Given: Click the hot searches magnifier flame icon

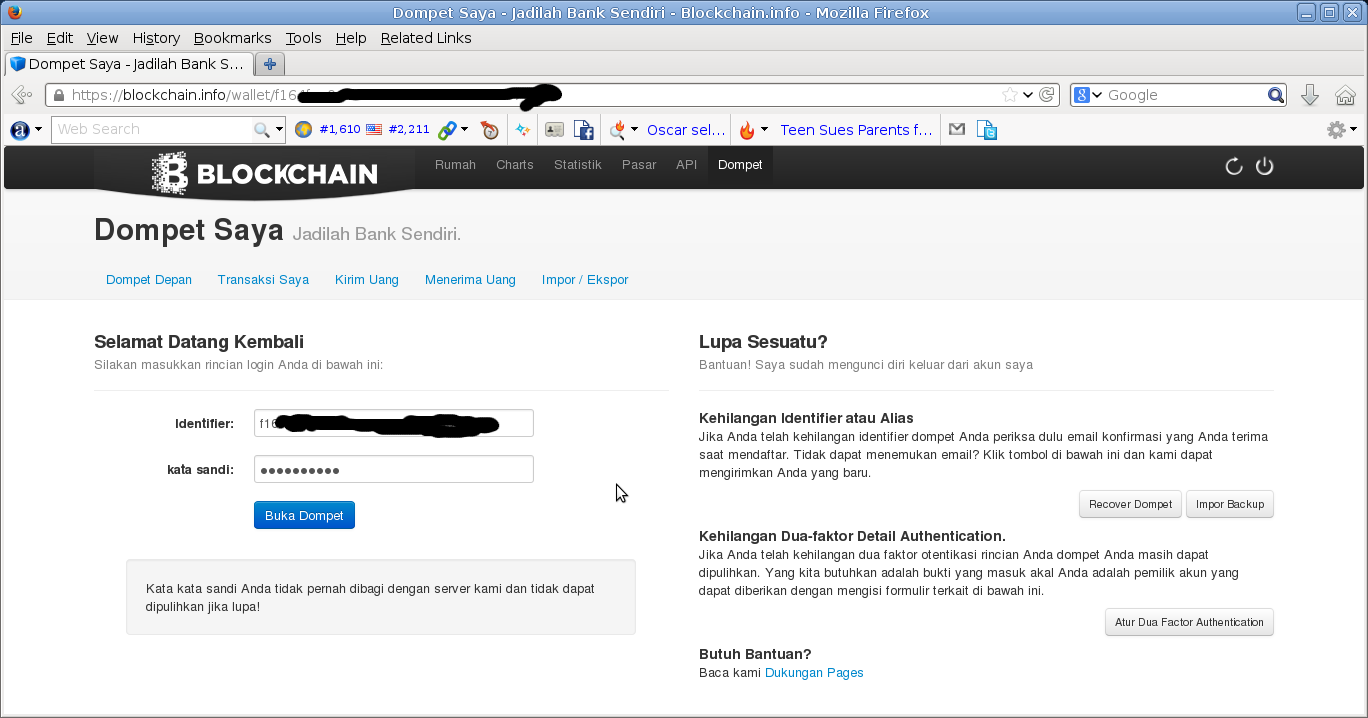Looking at the screenshot, I should click(618, 130).
